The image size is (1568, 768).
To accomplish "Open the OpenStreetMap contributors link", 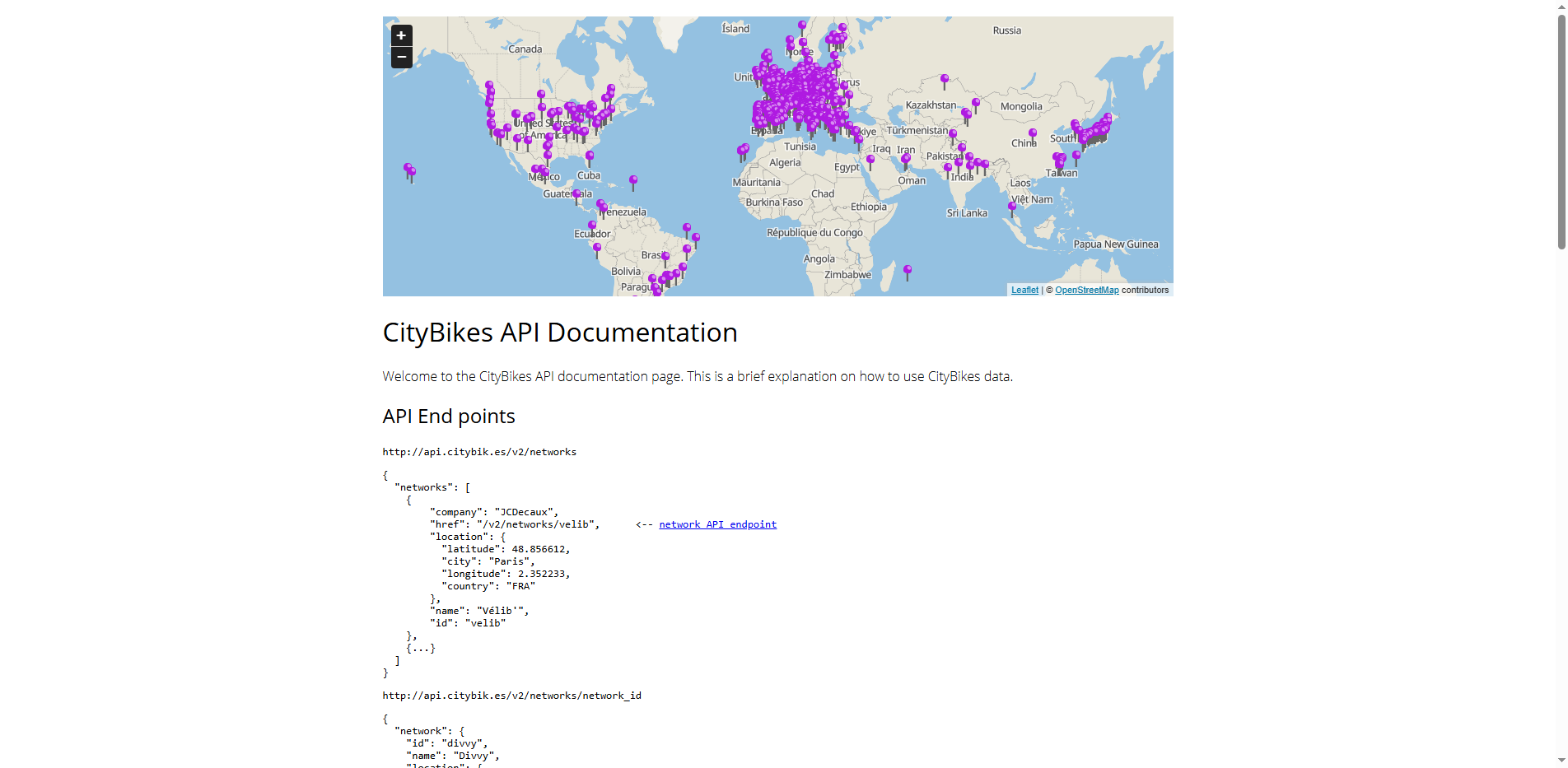I will coord(1085,290).
